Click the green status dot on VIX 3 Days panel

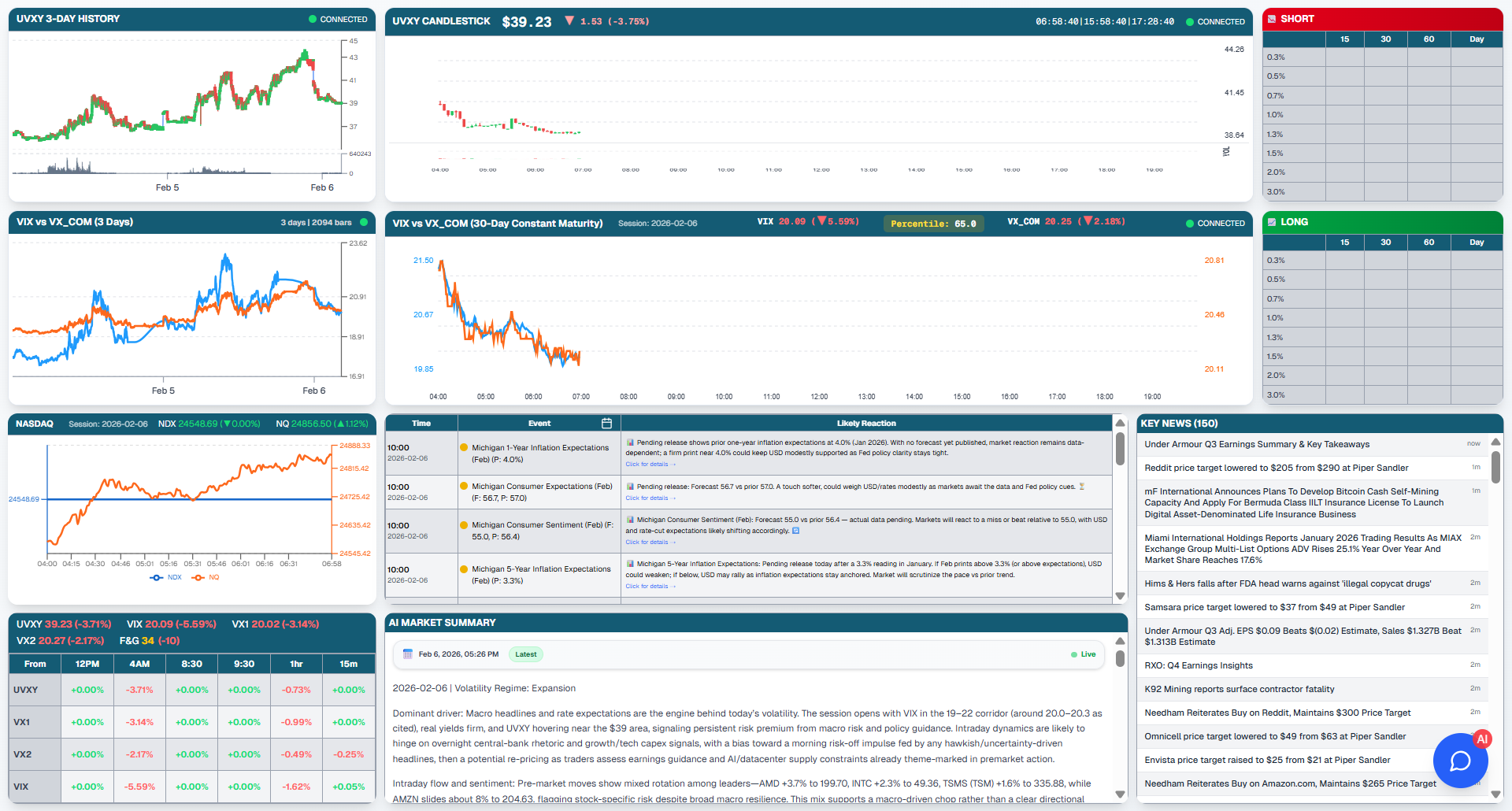(364, 222)
